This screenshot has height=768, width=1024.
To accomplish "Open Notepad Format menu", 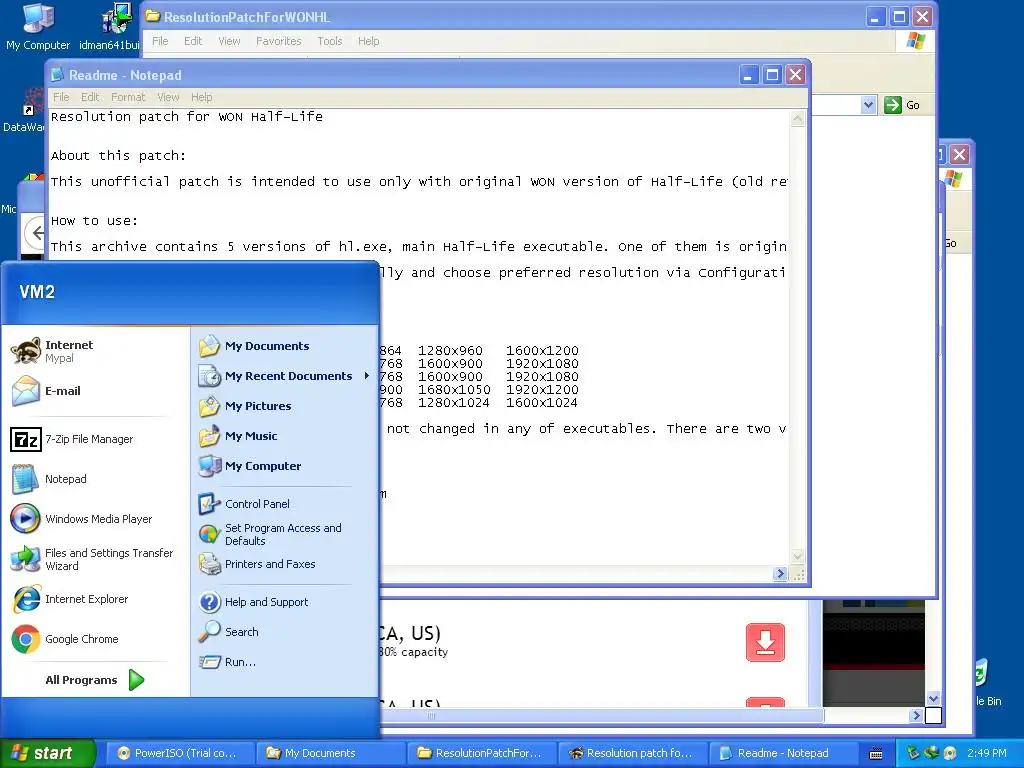I will click(128, 97).
